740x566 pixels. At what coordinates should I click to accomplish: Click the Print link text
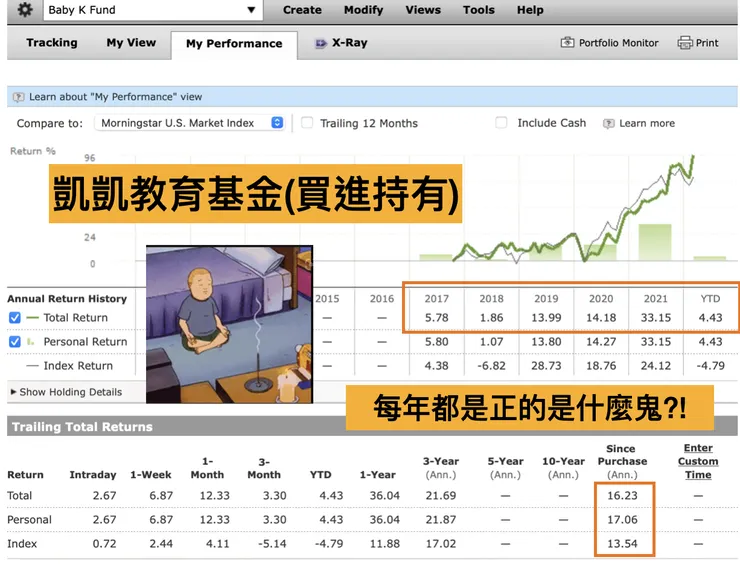tap(707, 43)
